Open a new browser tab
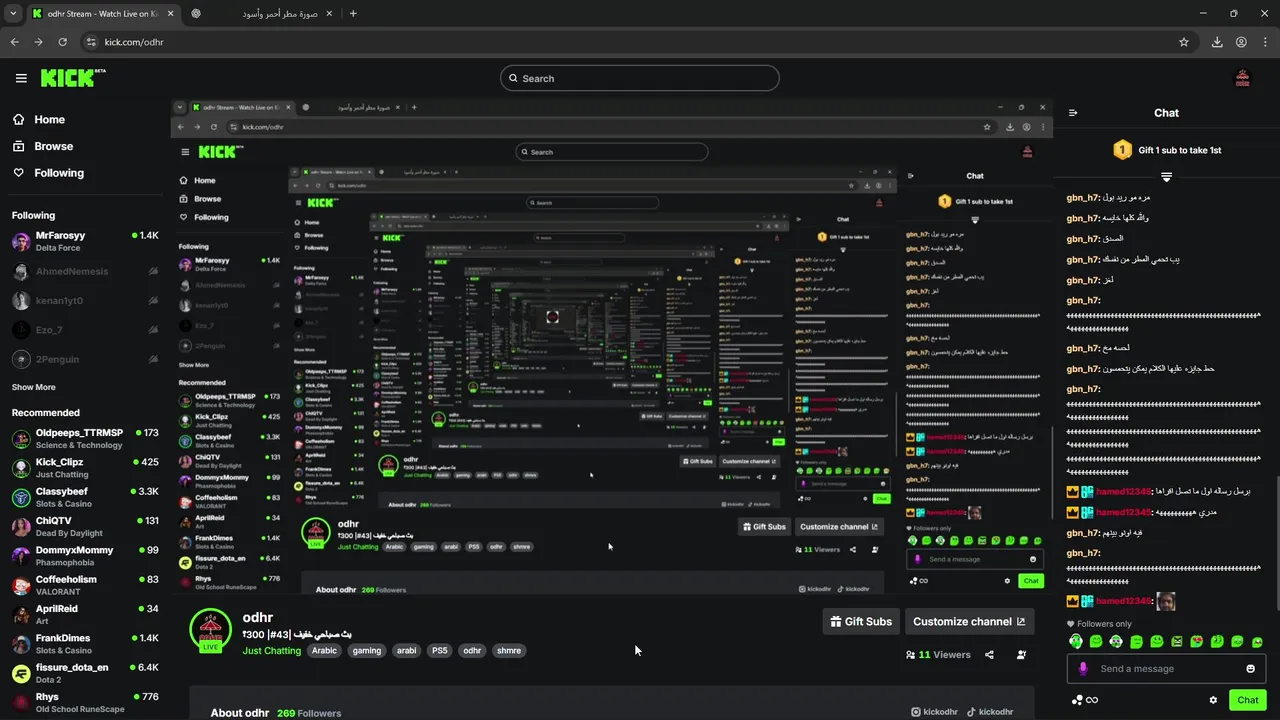1280x720 pixels. point(353,13)
